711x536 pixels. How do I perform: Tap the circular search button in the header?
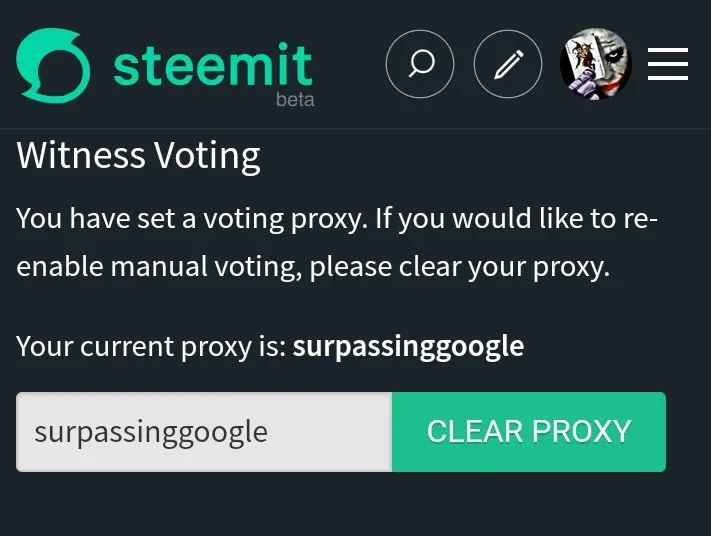click(419, 63)
